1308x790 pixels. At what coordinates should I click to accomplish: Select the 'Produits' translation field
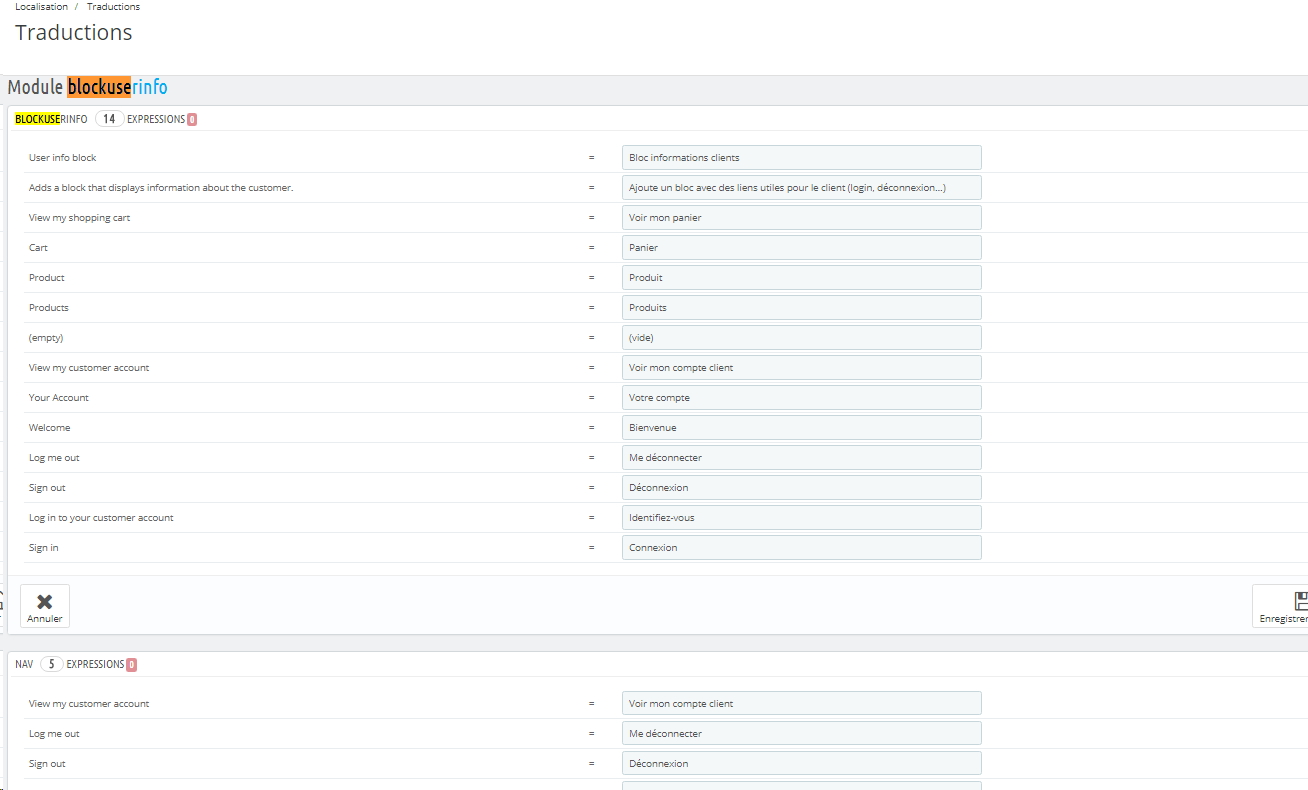click(801, 307)
